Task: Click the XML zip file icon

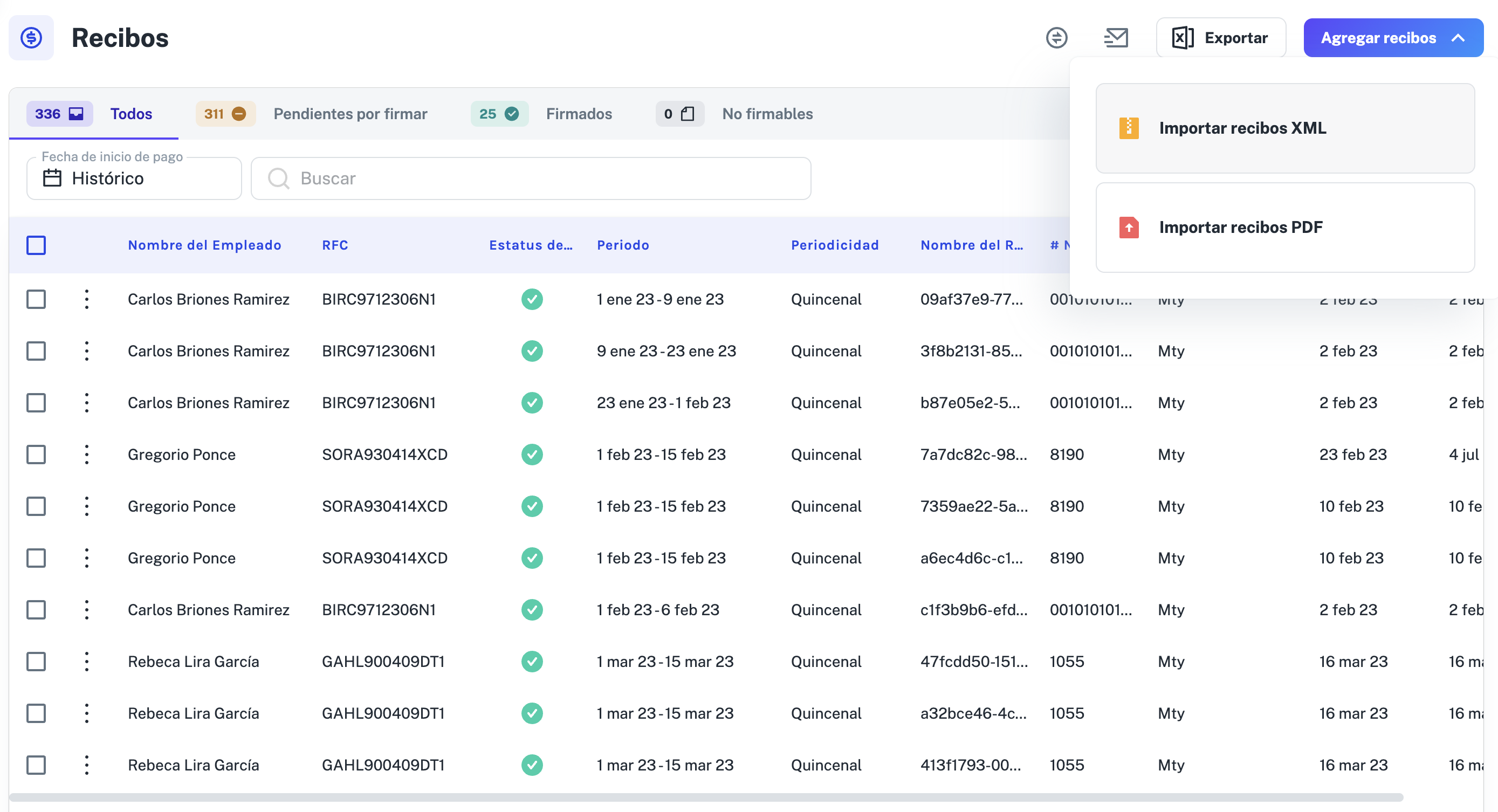Action: click(x=1129, y=128)
